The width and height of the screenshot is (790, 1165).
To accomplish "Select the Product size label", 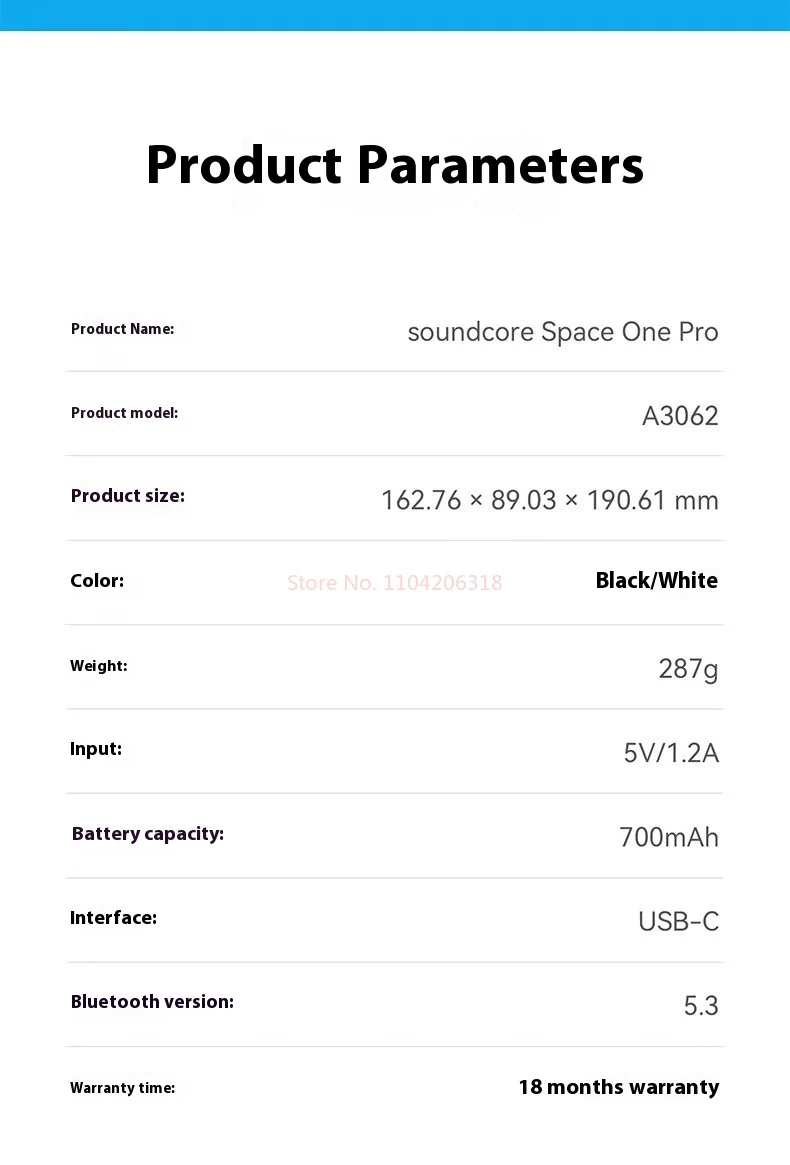I will (128, 496).
